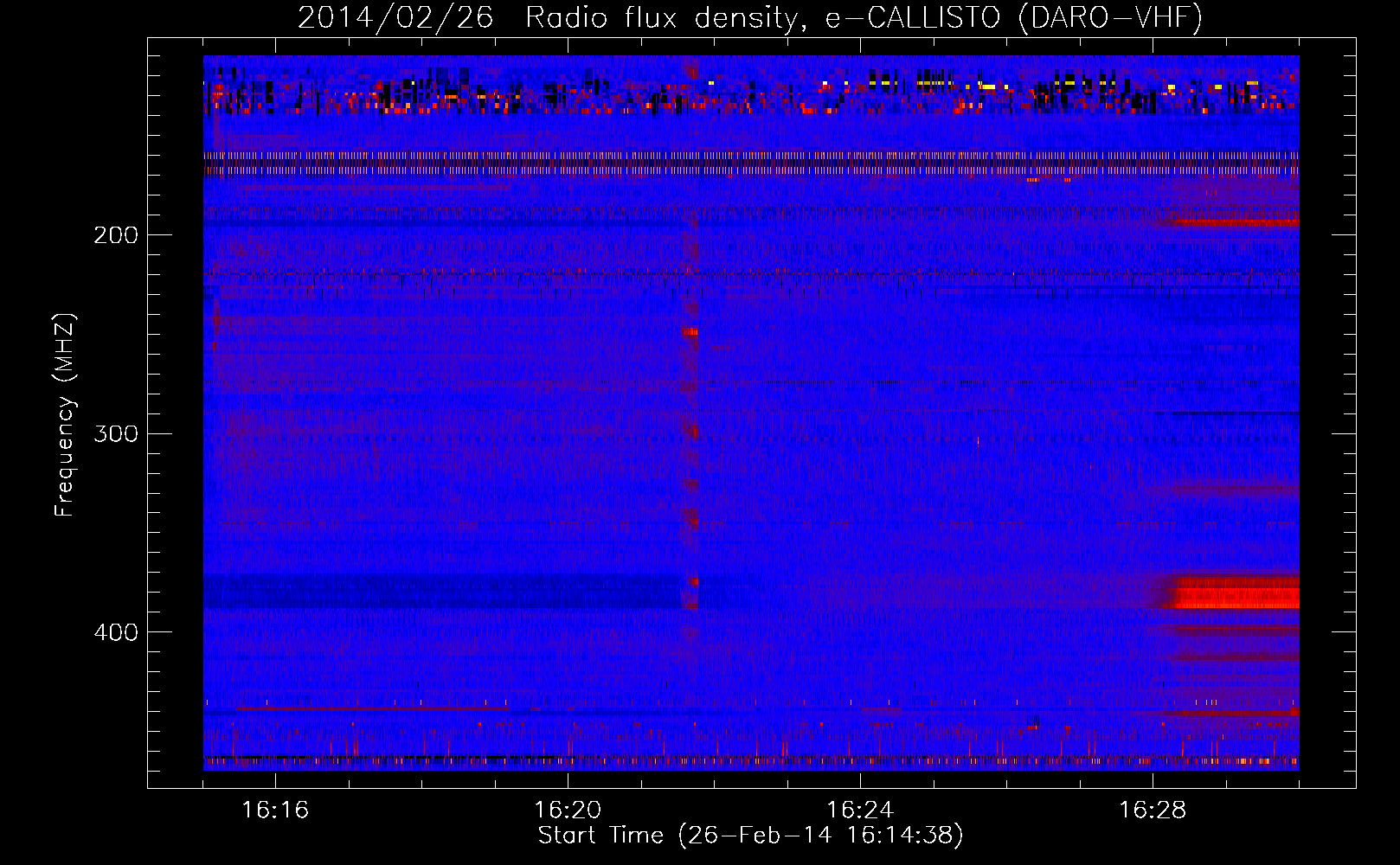This screenshot has width=1400, height=865.
Task: Click the 300 frequency tick label
Action: click(116, 433)
